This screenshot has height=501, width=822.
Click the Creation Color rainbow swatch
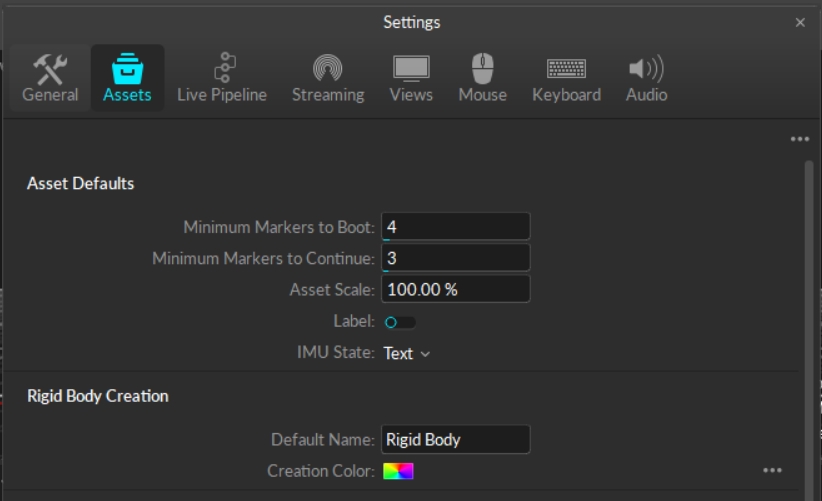(398, 471)
